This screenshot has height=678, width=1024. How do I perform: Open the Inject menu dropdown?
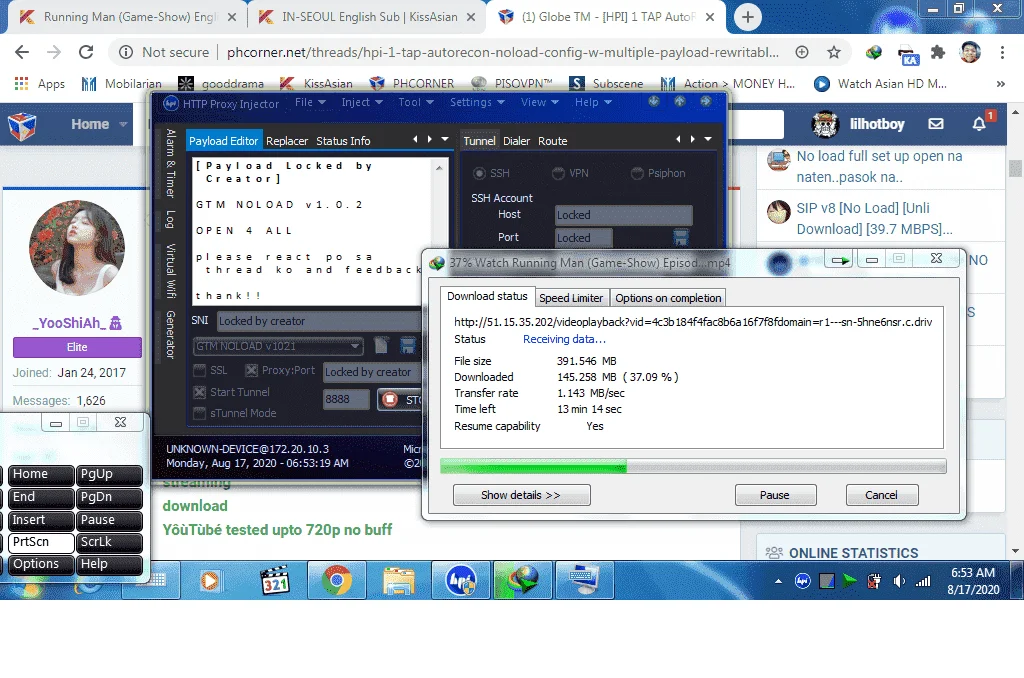point(361,102)
